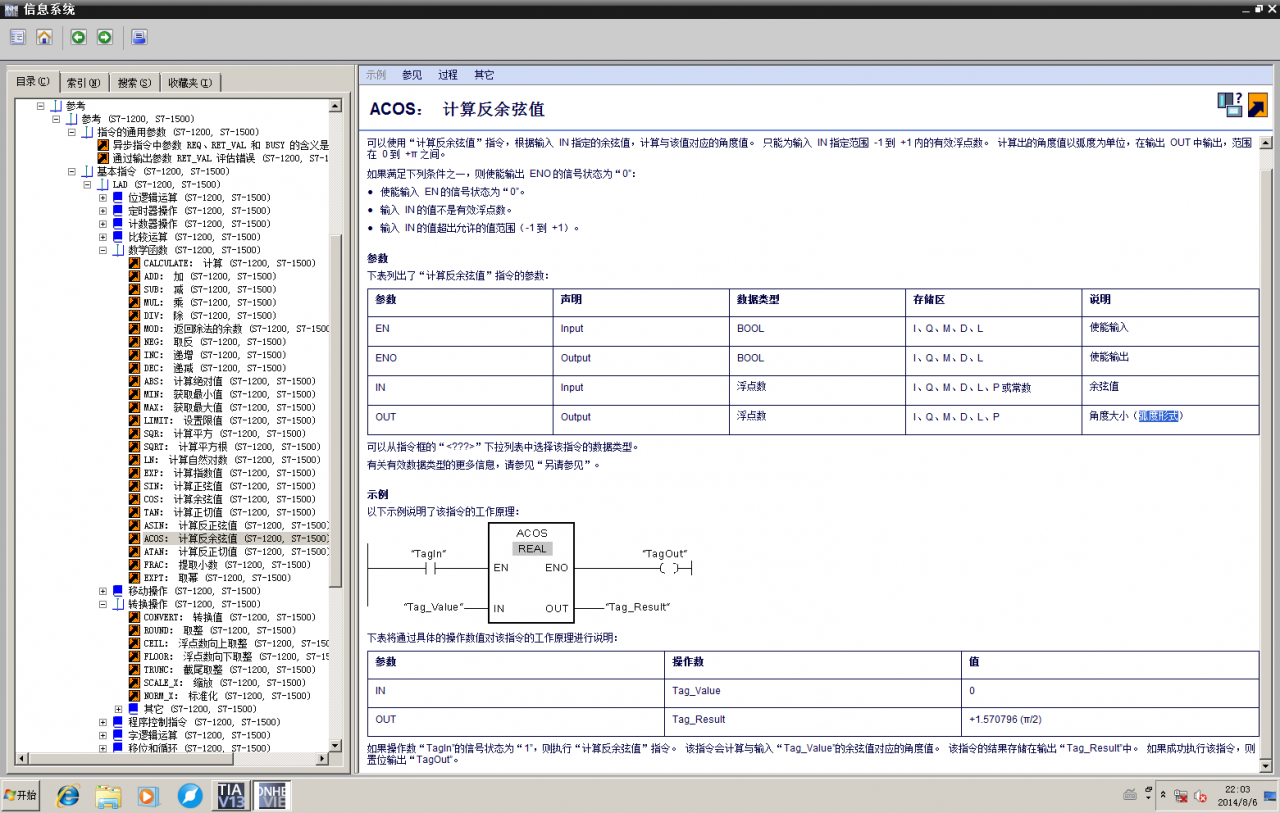The width and height of the screenshot is (1280, 813).
Task: Open the NORM_X: 标准化 topic
Action: (x=227, y=695)
